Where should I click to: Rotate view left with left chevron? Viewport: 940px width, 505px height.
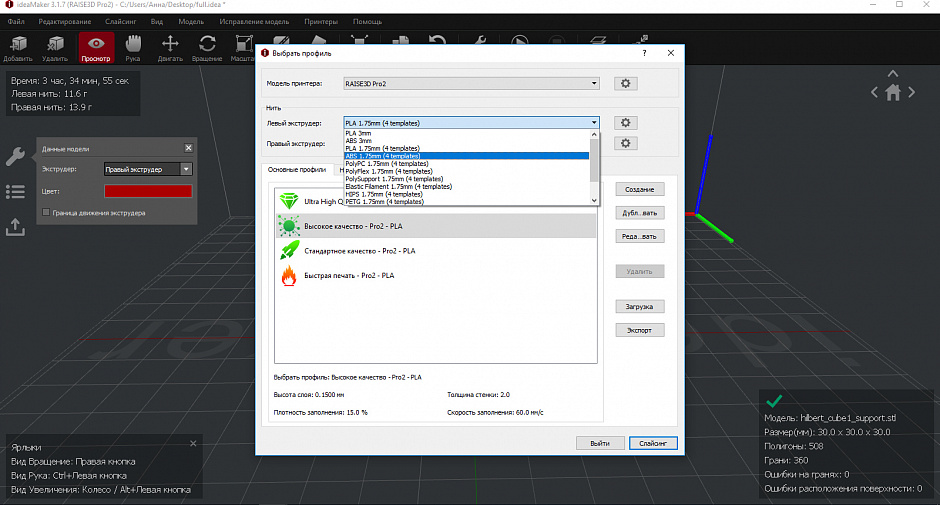point(874,92)
